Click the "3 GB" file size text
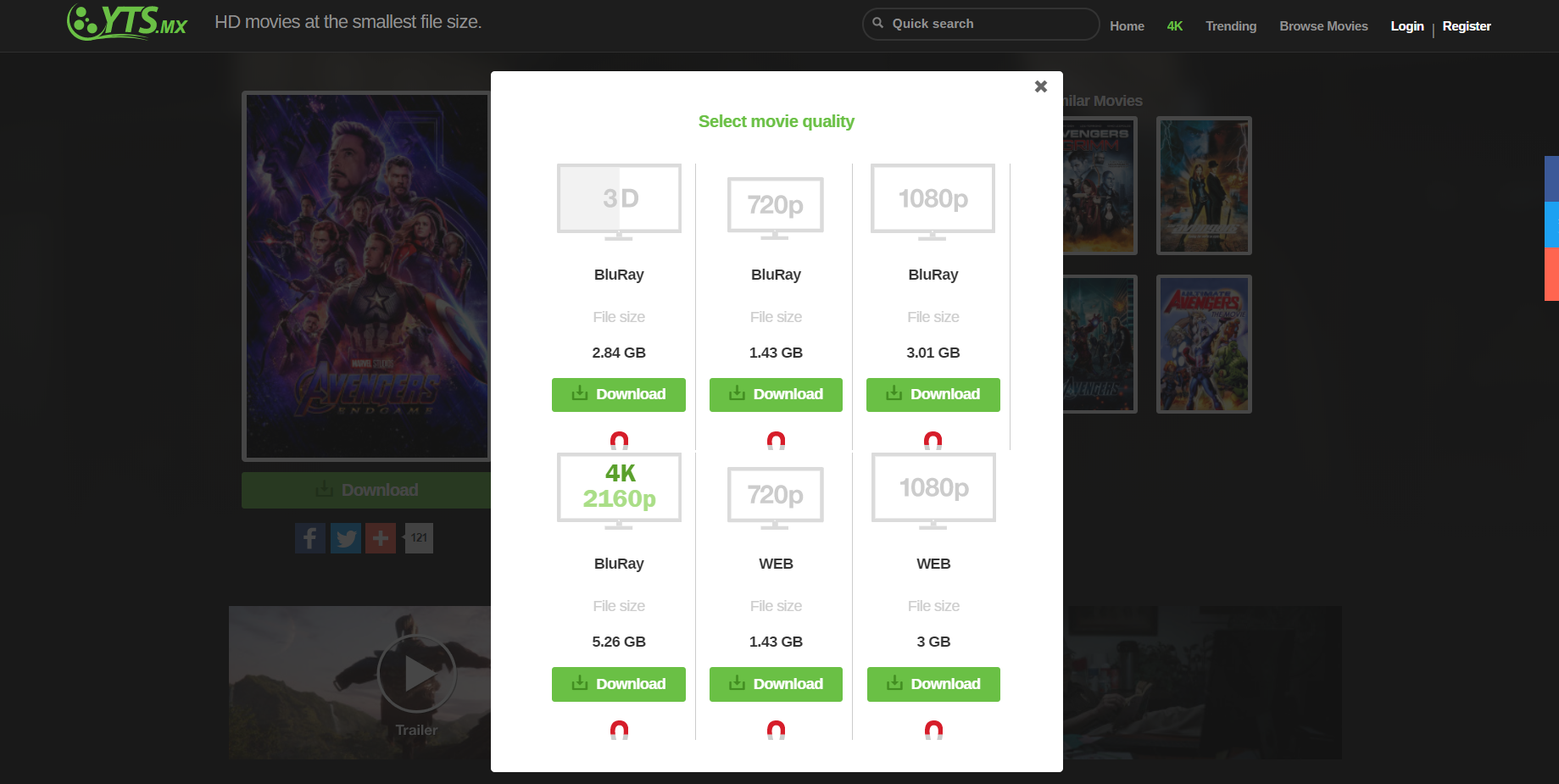Image resolution: width=1559 pixels, height=784 pixels. click(933, 642)
